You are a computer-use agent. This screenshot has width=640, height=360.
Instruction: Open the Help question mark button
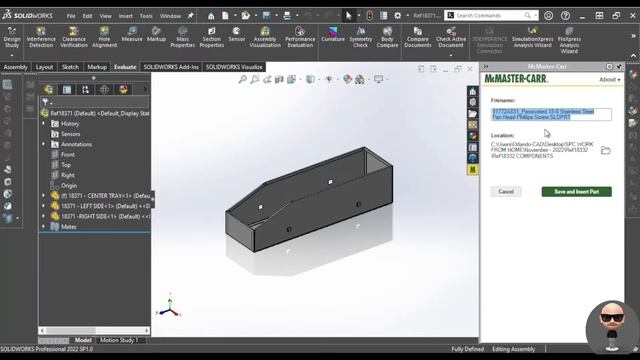565,16
